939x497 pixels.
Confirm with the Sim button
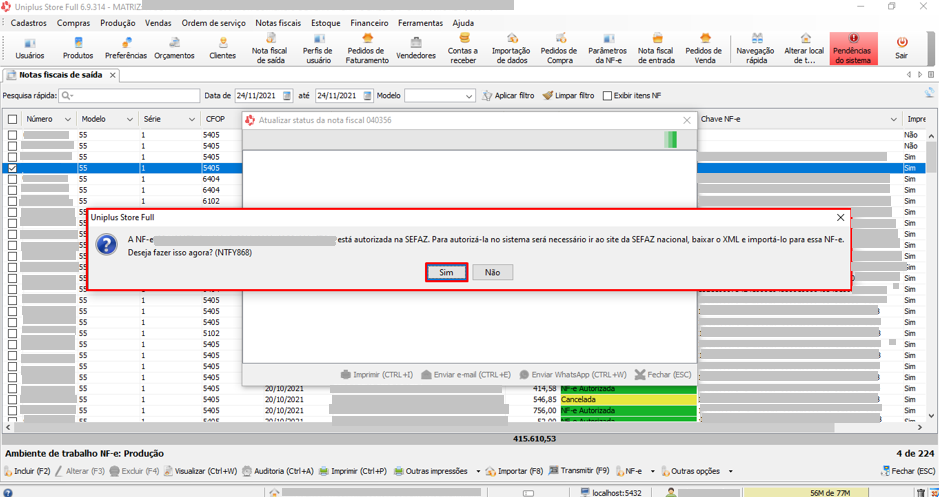click(446, 272)
